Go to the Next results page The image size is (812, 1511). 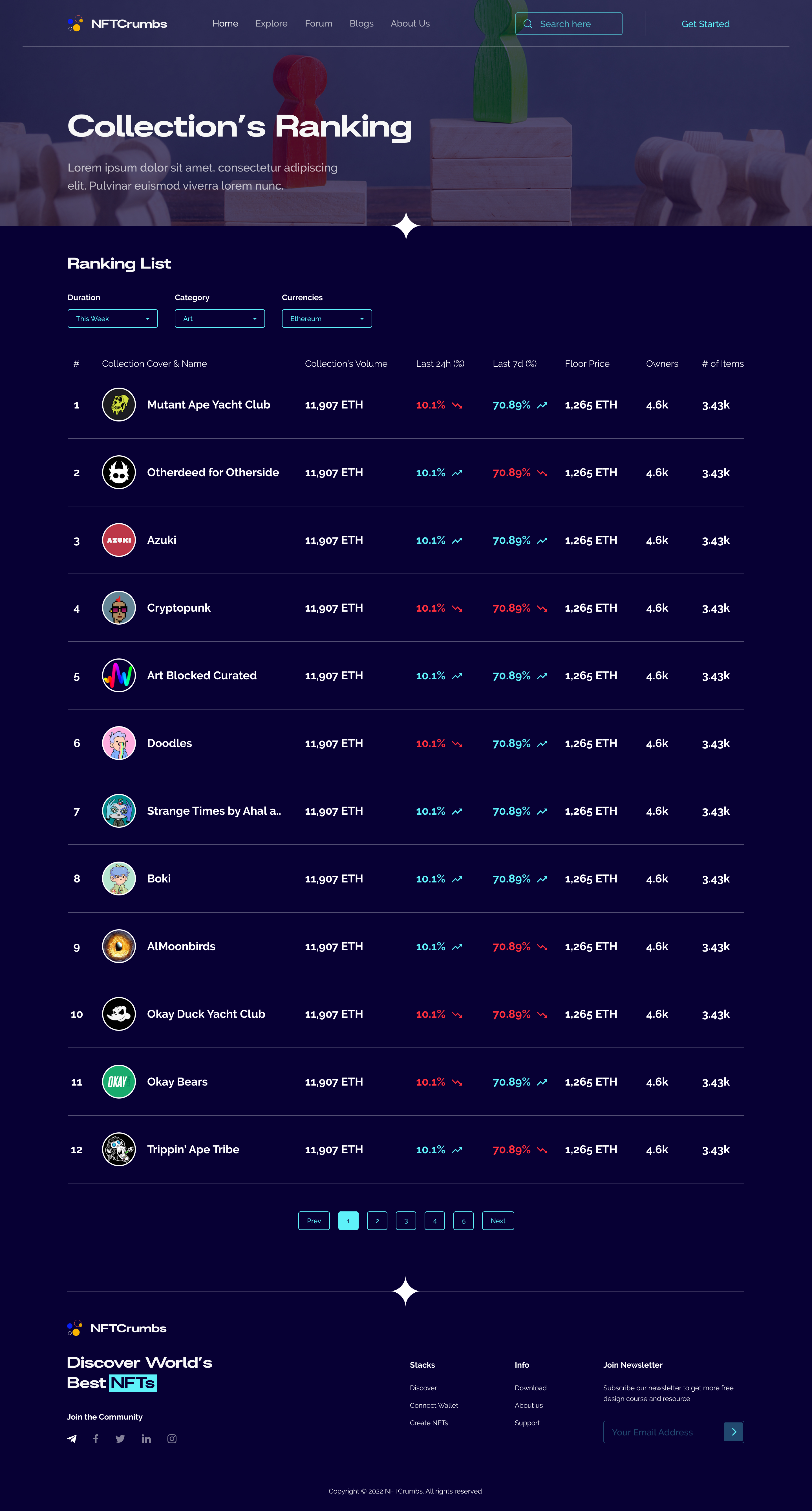(x=498, y=1221)
